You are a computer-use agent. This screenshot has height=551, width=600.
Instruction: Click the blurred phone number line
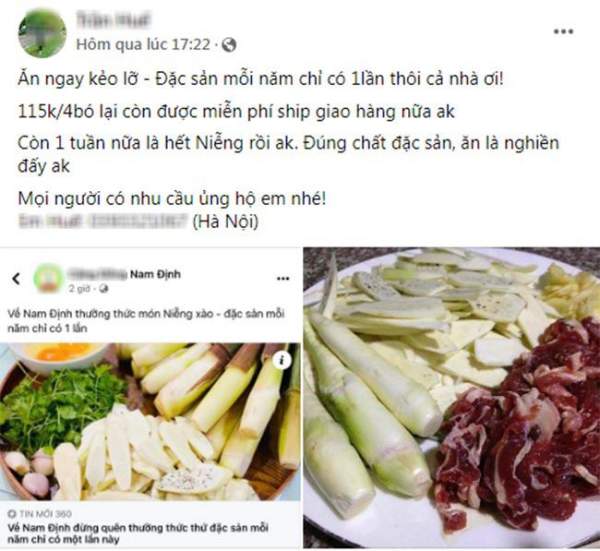pos(103,221)
